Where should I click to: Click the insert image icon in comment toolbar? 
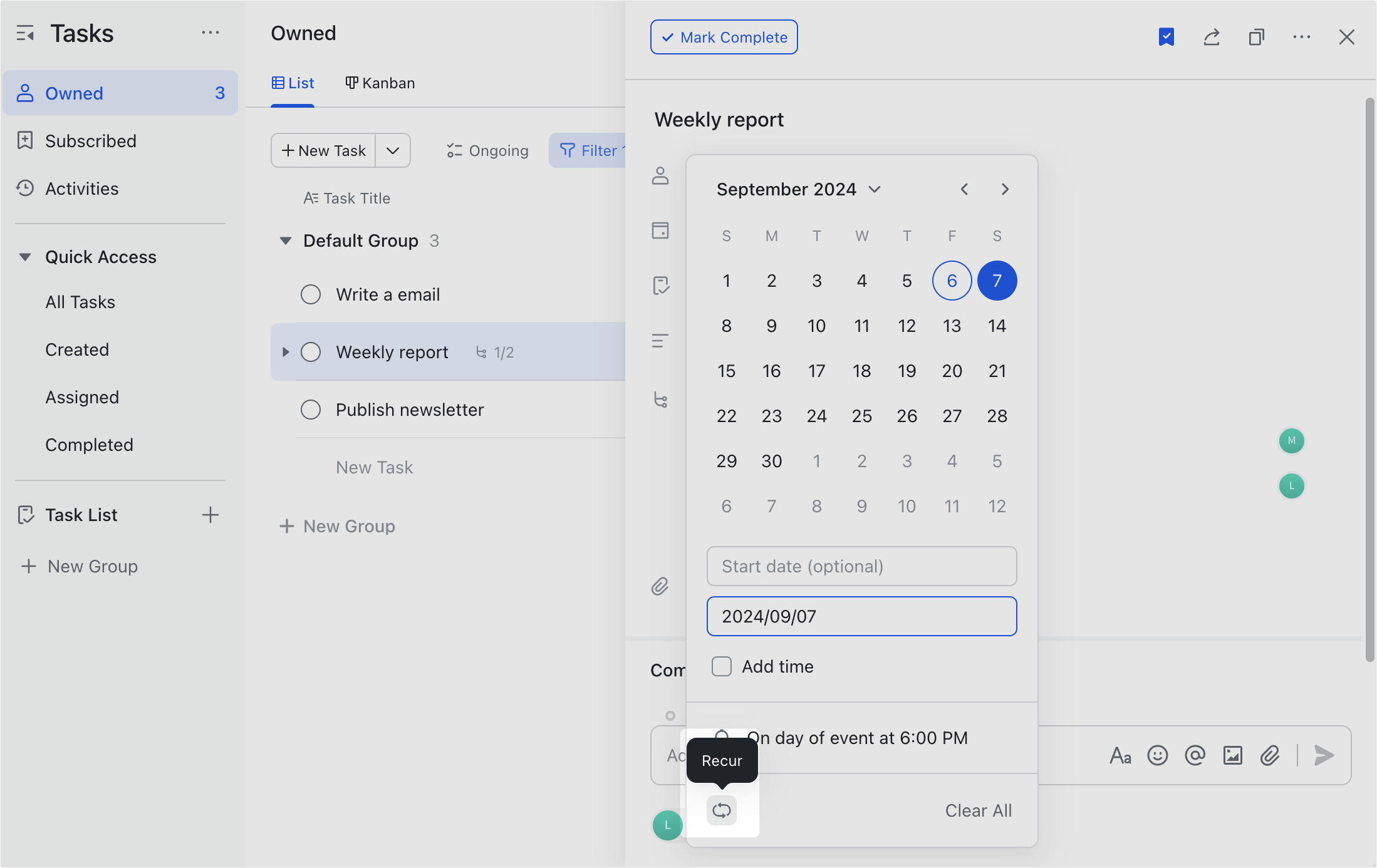point(1232,755)
